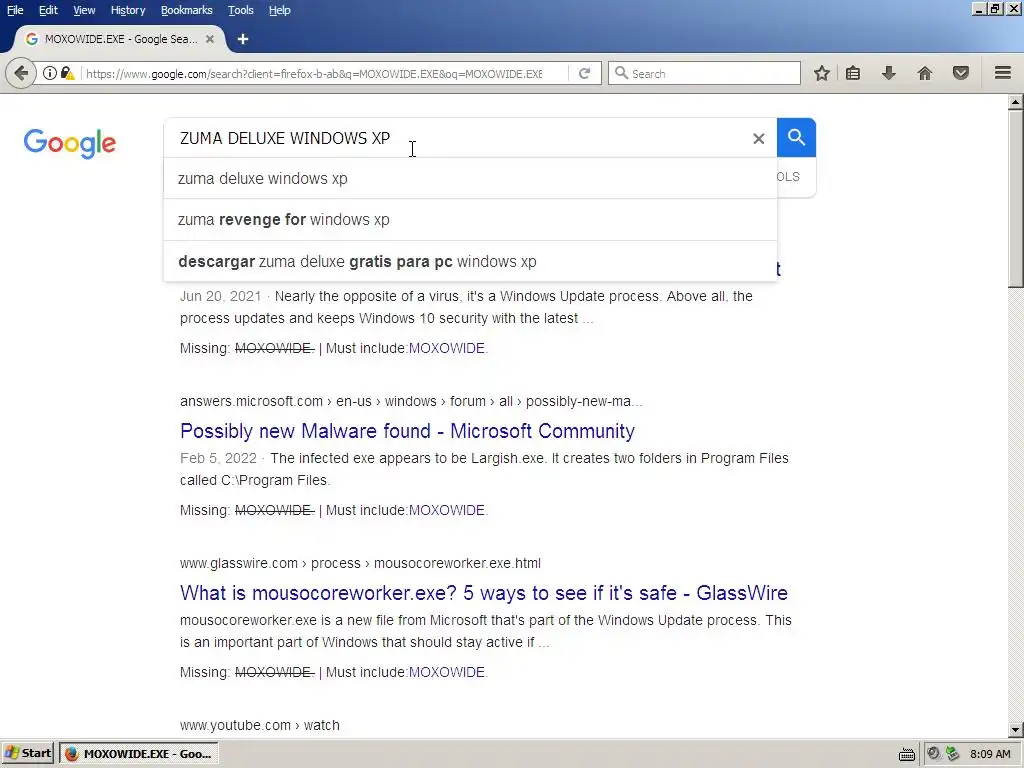
Task: Open the Bookmarks menu
Action: click(x=186, y=10)
